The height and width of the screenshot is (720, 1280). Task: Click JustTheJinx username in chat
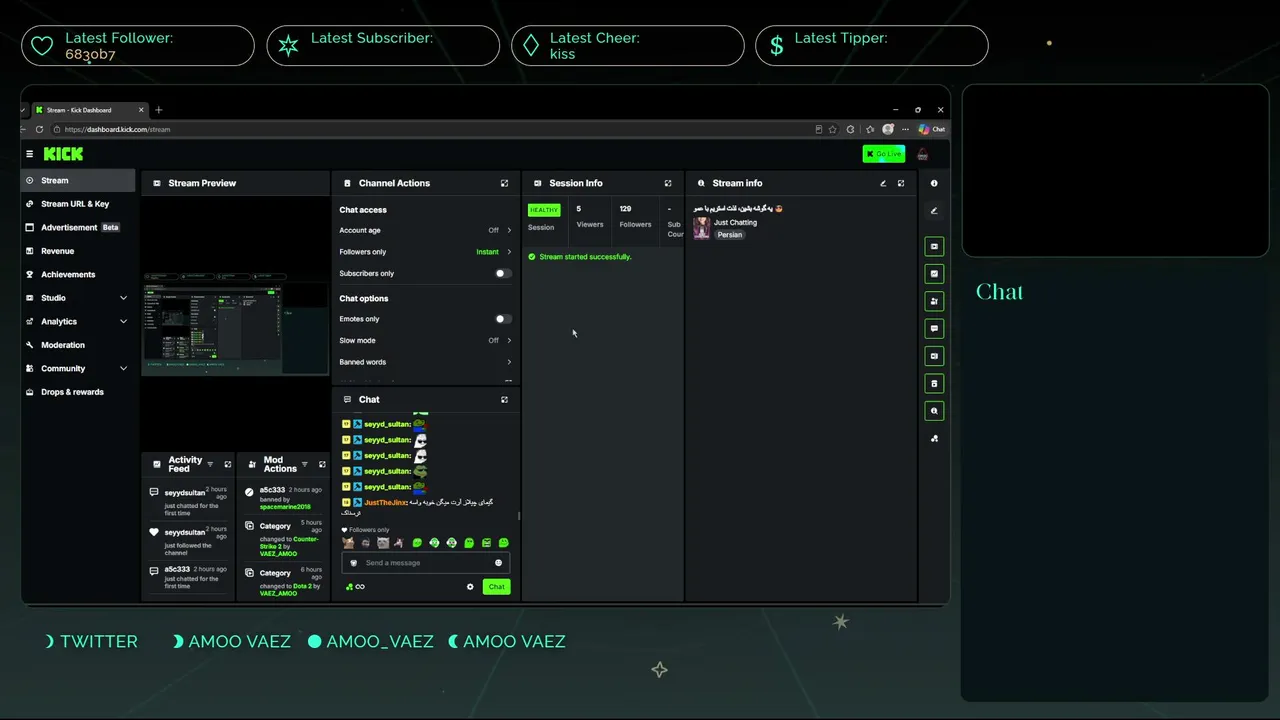point(386,502)
